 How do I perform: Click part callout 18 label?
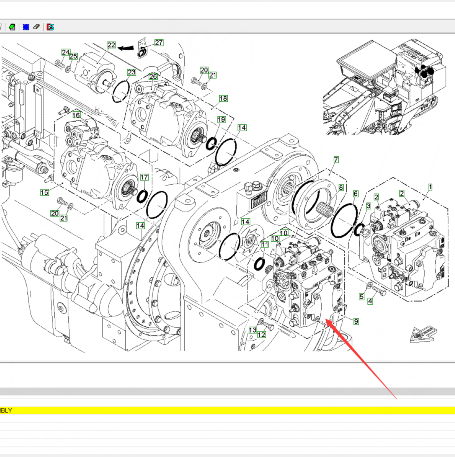point(223,99)
